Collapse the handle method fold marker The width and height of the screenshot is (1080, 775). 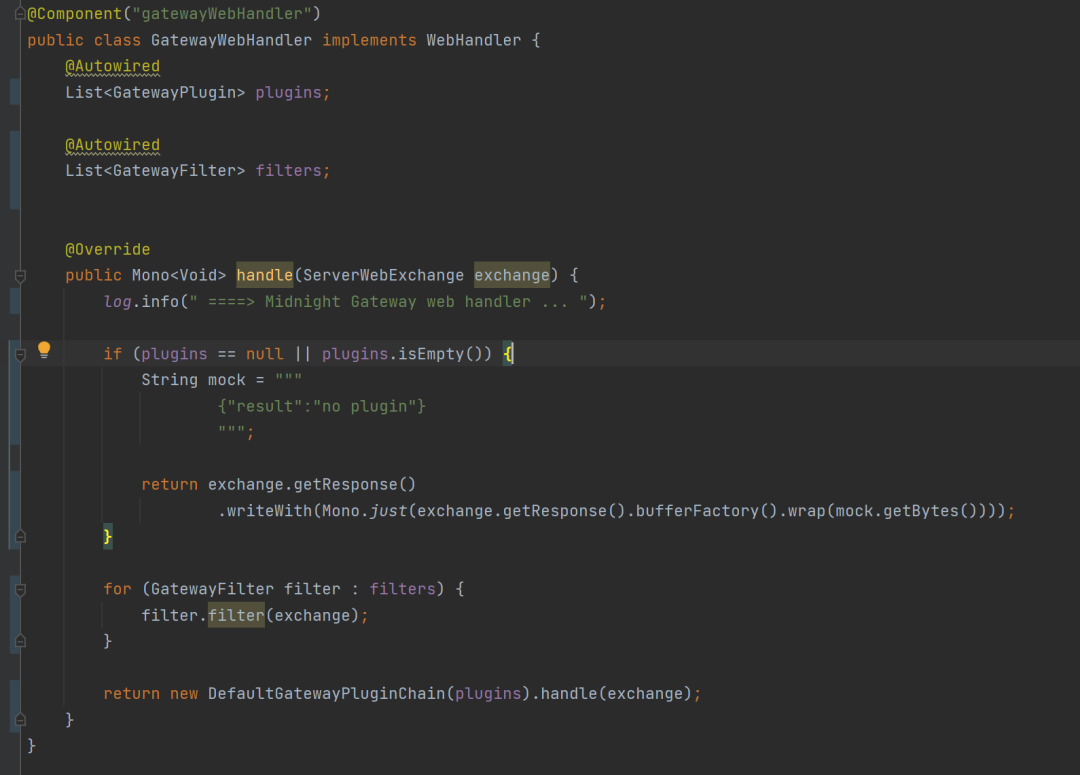click(x=21, y=276)
